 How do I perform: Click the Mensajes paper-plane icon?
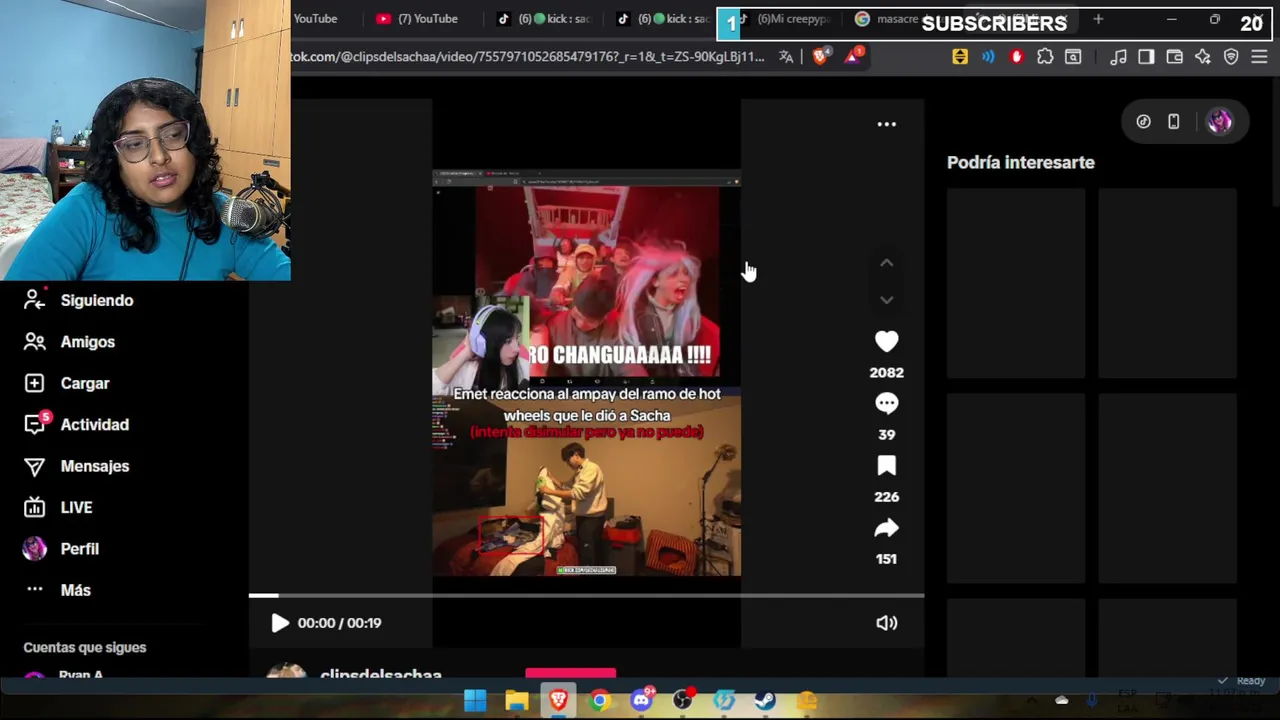click(x=35, y=466)
